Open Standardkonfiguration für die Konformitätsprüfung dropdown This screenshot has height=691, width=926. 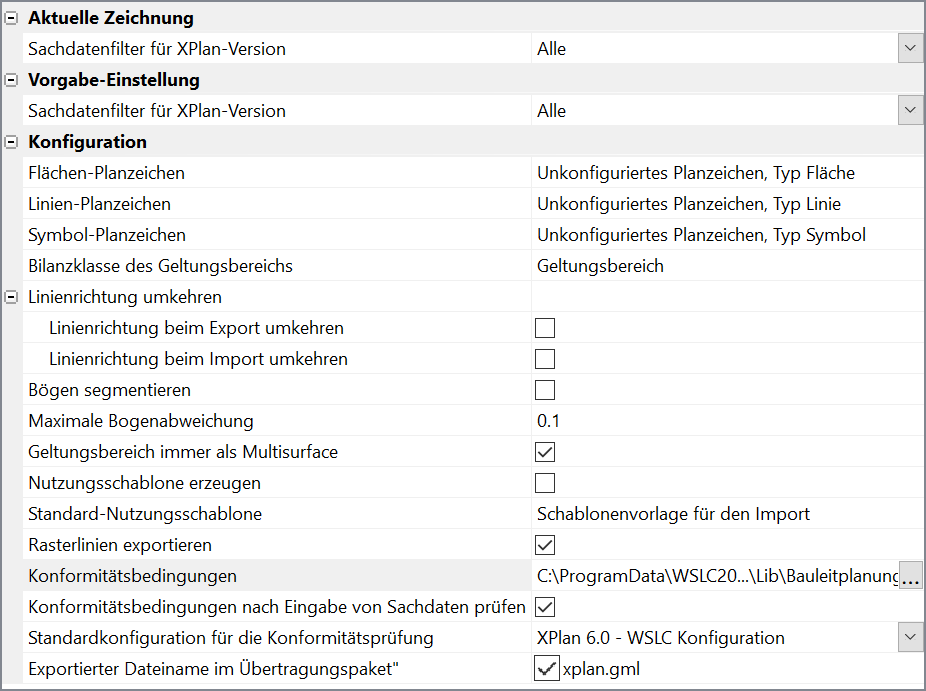[x=910, y=637]
